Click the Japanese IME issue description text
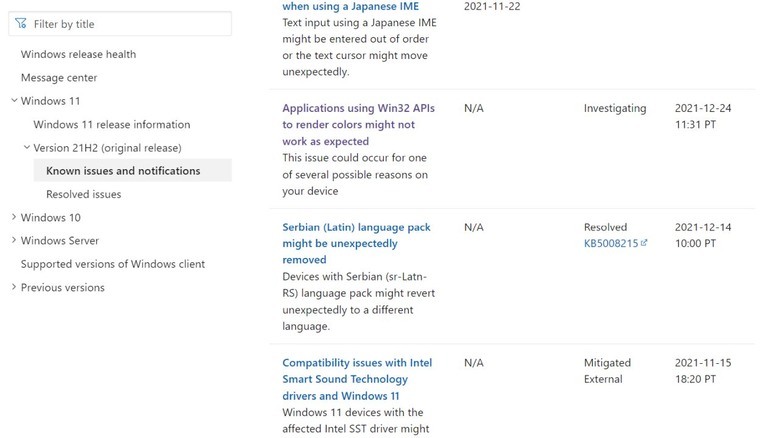Viewport: 780px width, 438px height. [359, 47]
